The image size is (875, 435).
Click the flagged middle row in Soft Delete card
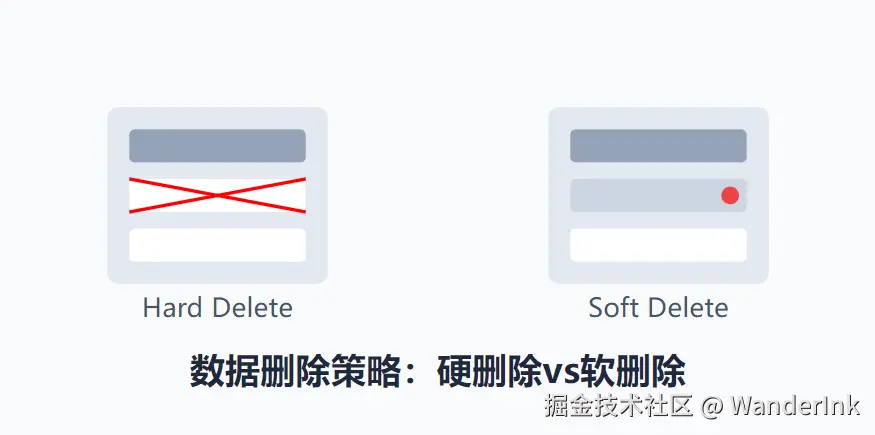(x=658, y=195)
